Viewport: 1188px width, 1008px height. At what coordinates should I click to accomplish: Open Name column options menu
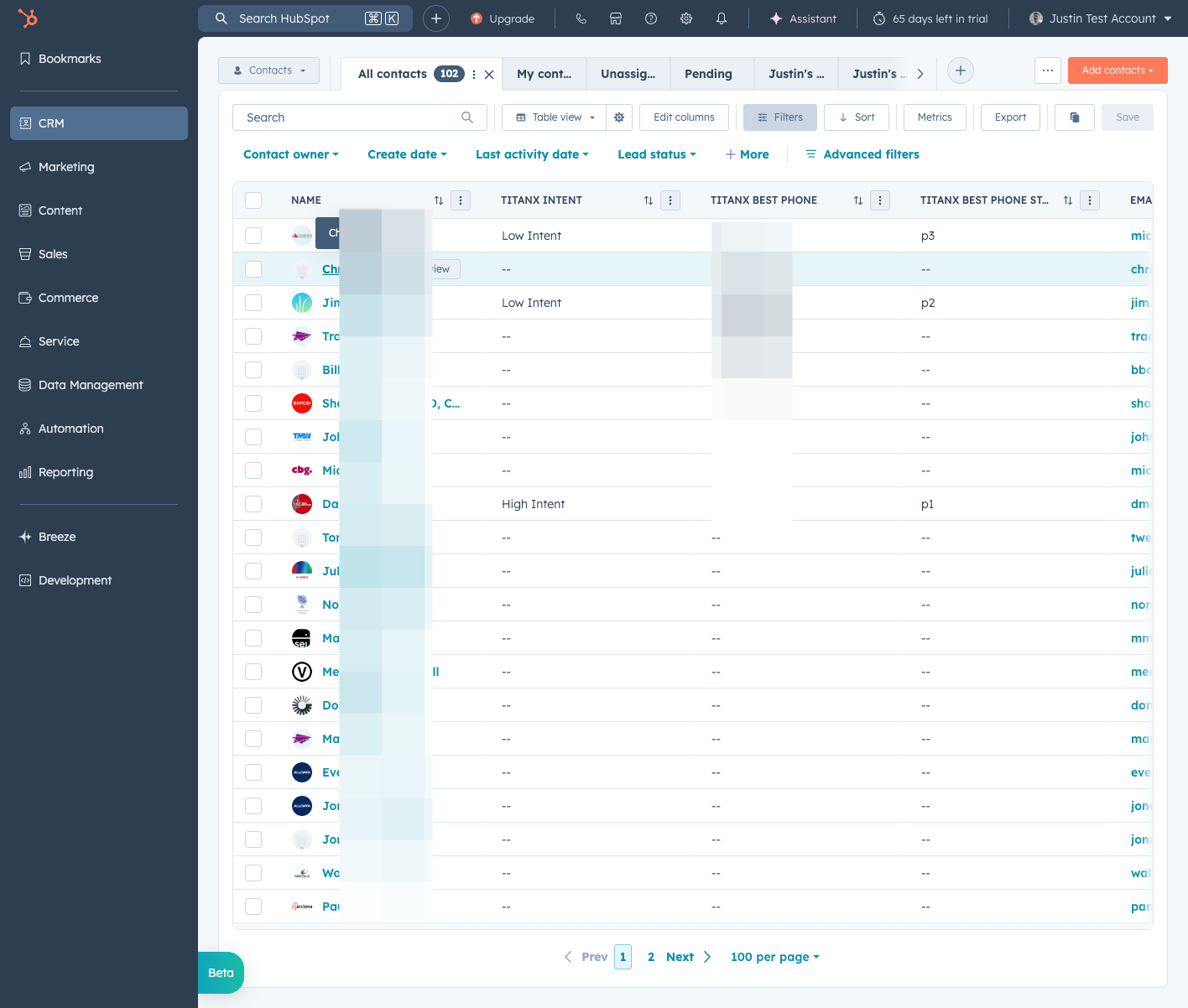(x=461, y=200)
